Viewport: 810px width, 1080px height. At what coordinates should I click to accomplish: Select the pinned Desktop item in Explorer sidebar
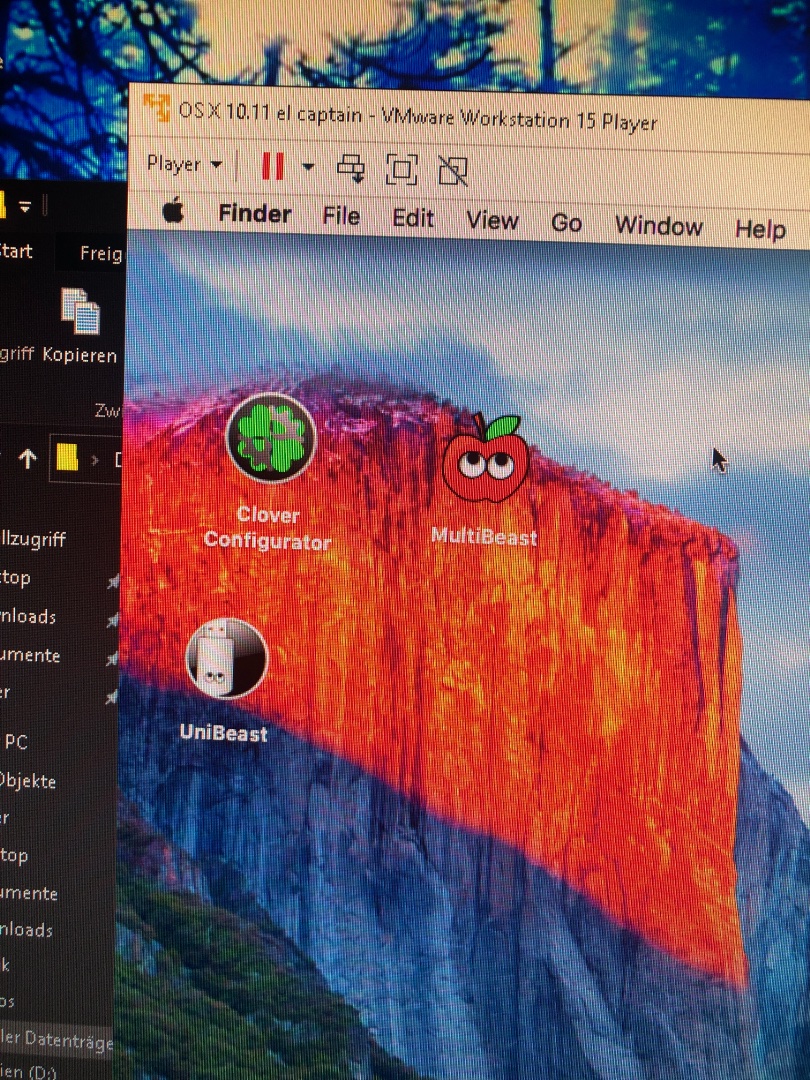[15, 577]
